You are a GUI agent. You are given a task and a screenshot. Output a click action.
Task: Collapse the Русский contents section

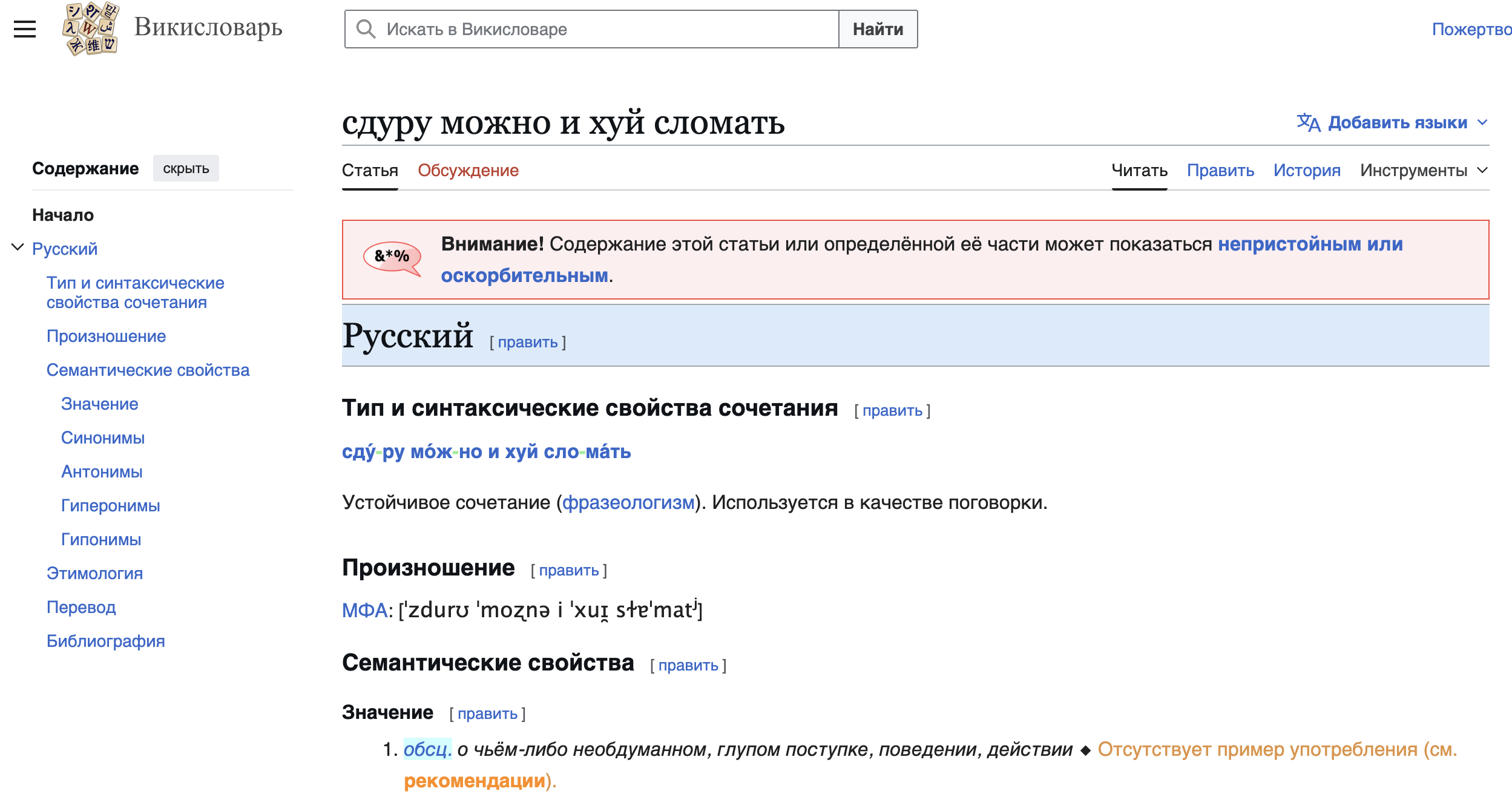click(18, 248)
